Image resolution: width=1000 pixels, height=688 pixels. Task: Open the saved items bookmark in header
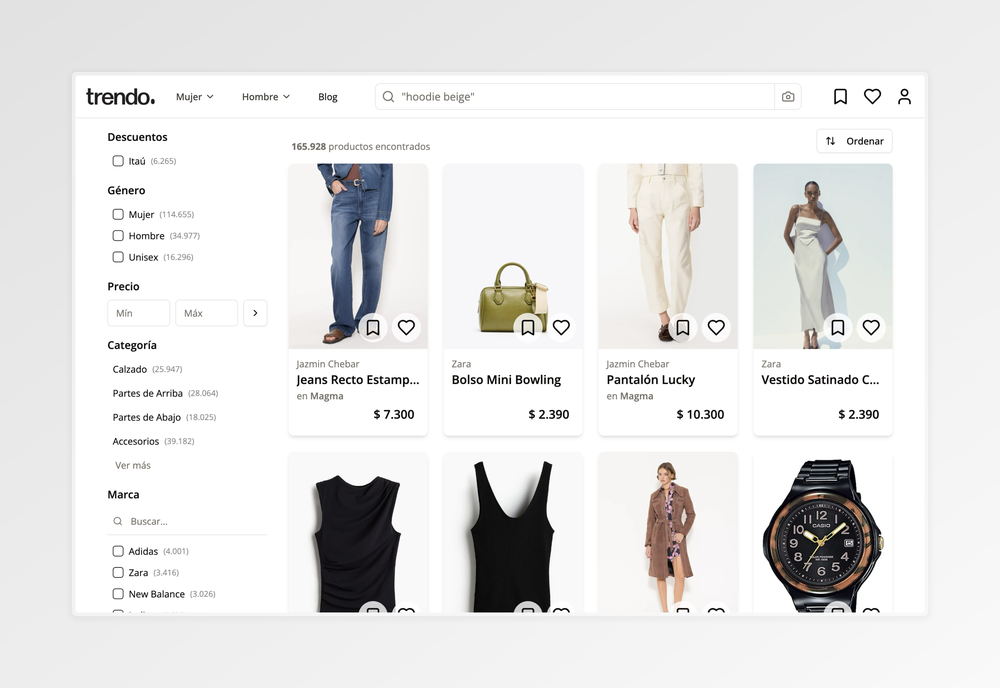pos(840,96)
